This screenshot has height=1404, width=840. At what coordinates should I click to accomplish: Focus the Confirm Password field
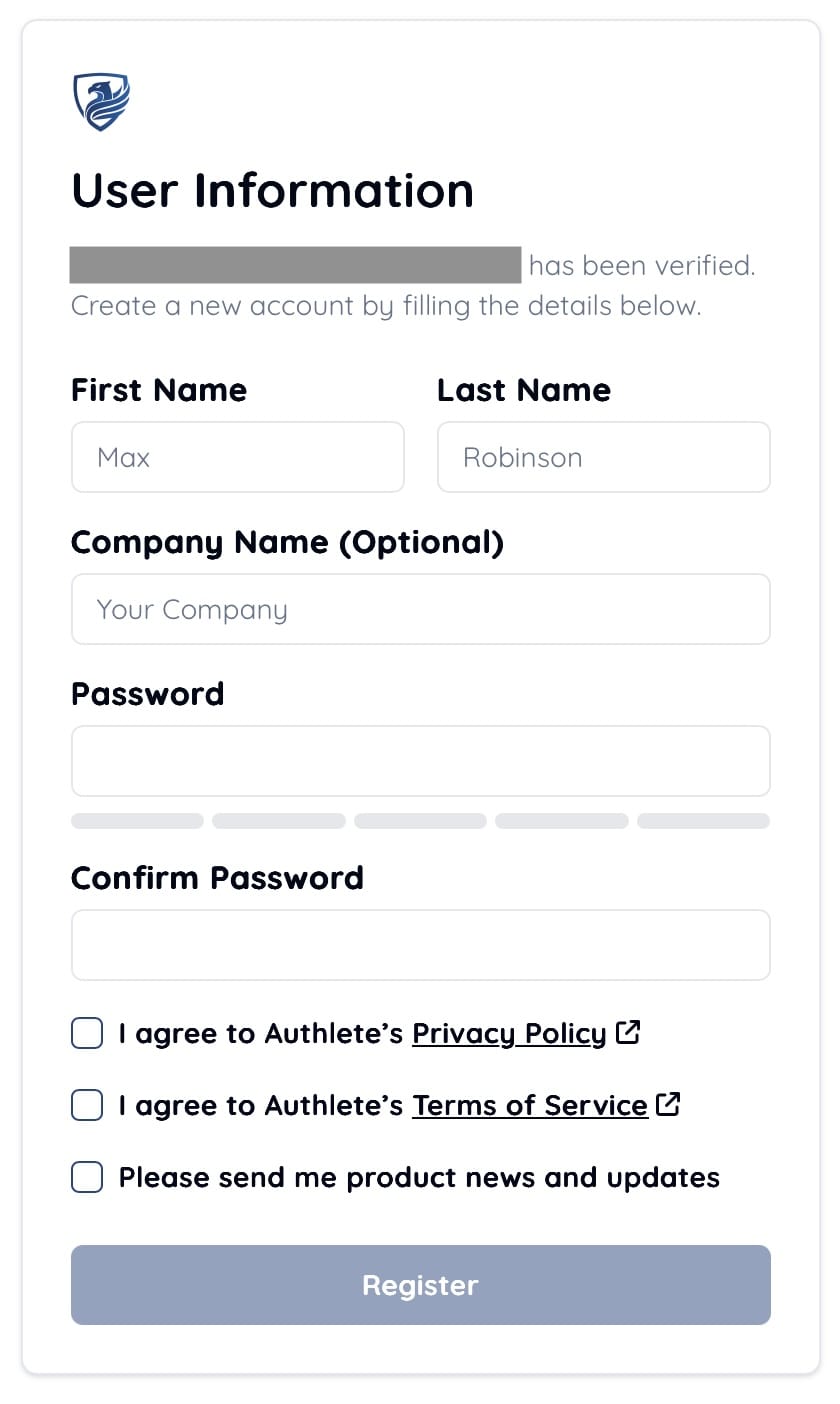[x=420, y=945]
